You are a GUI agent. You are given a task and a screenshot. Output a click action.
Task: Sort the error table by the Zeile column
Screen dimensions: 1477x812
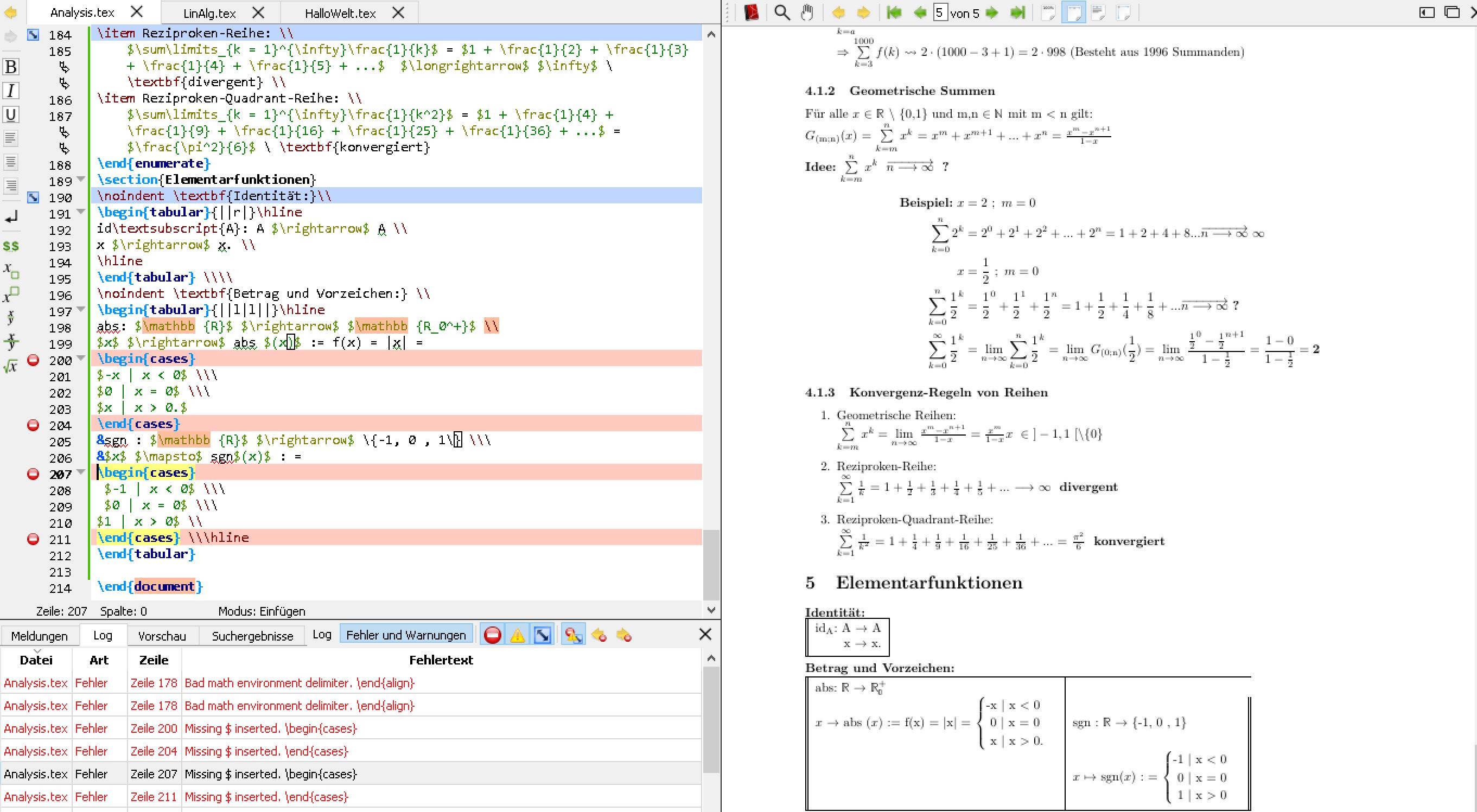[154, 660]
